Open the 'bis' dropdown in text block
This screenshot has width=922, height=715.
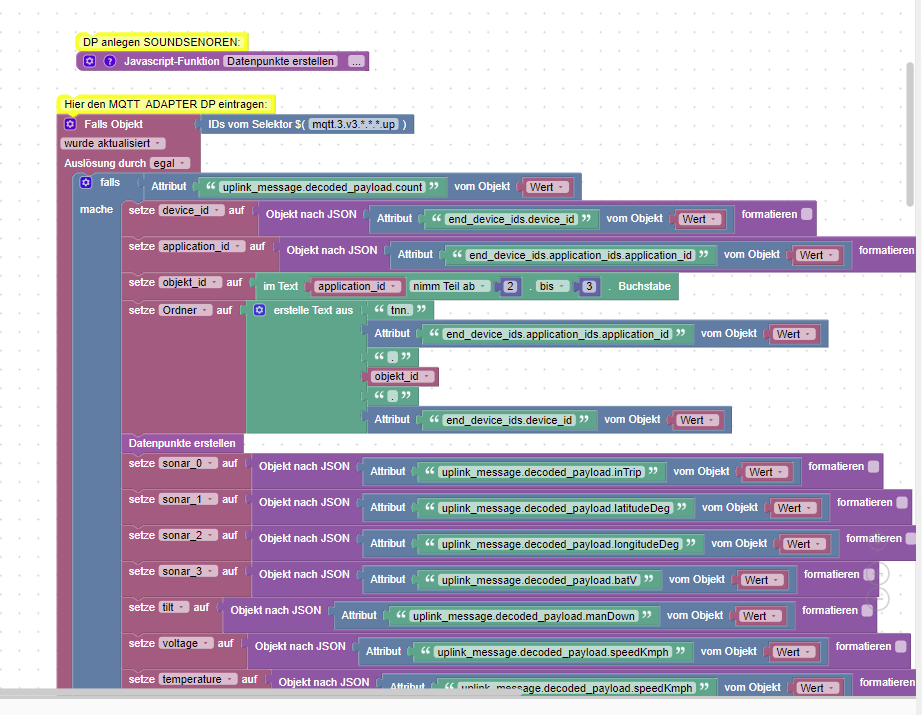(x=552, y=286)
